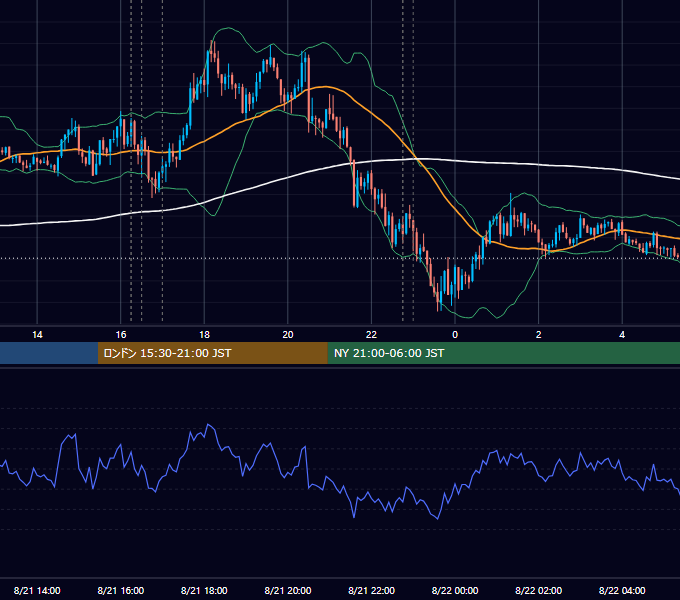This screenshot has height=600, width=680.
Task: Click the '8/22 00:00' date label
Action: coord(455,590)
